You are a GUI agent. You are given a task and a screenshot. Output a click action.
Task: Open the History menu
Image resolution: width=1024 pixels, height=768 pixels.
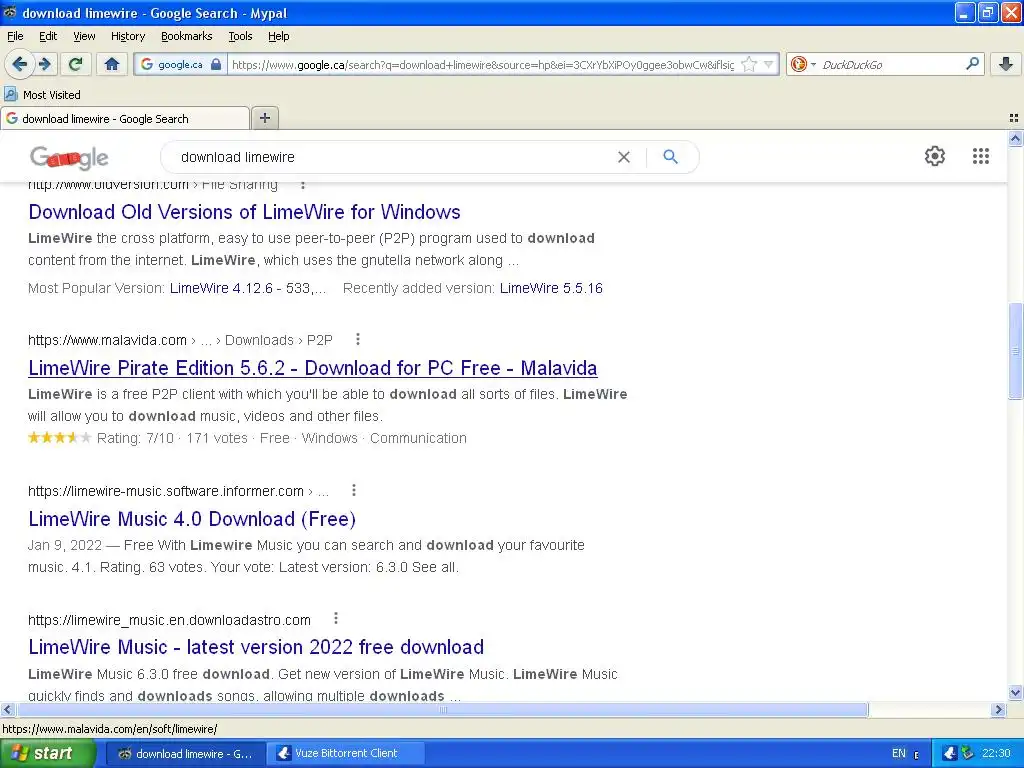[x=127, y=36]
